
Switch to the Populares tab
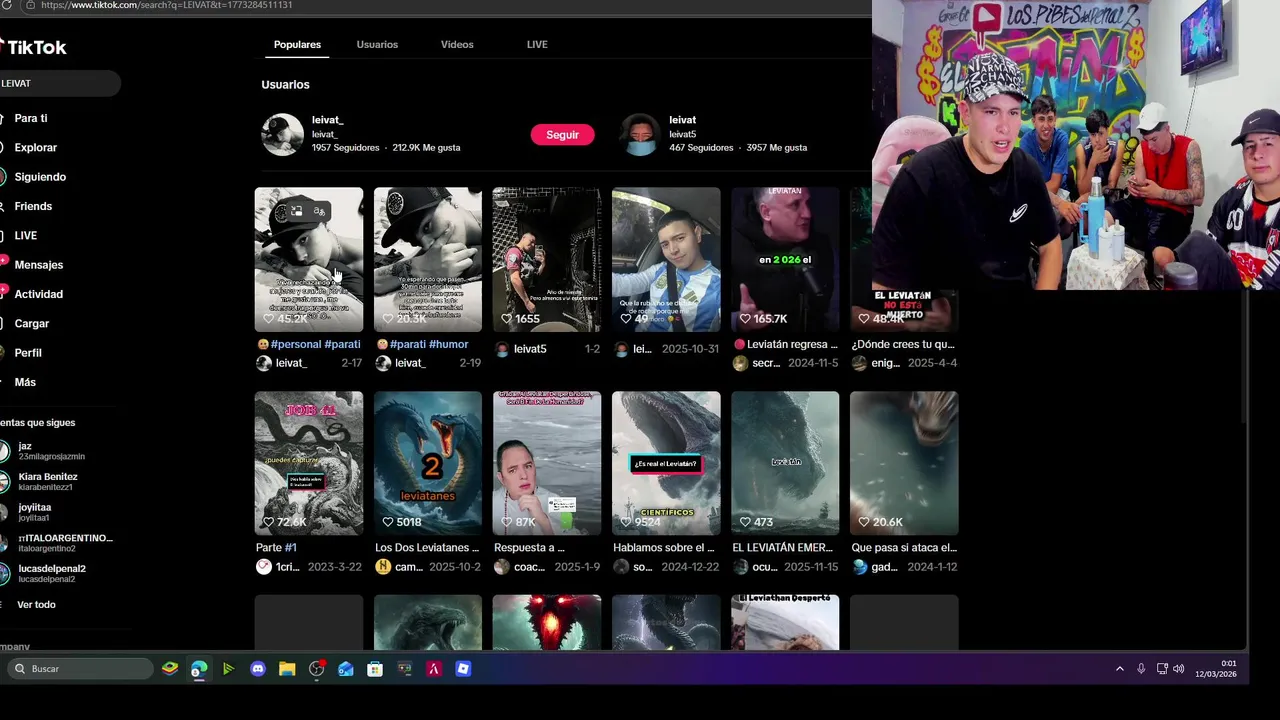click(x=297, y=45)
